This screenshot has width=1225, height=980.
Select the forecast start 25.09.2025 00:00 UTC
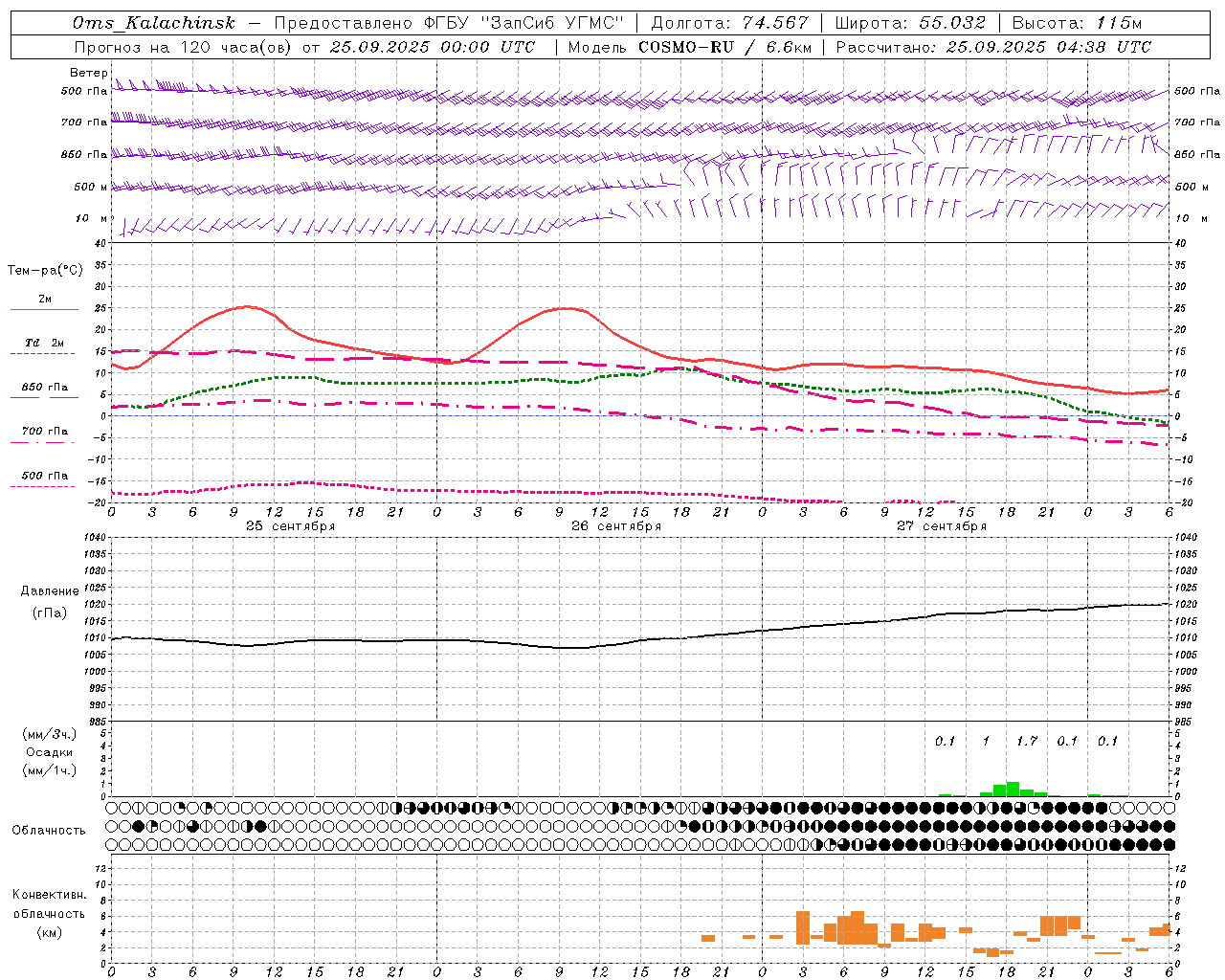point(433,47)
